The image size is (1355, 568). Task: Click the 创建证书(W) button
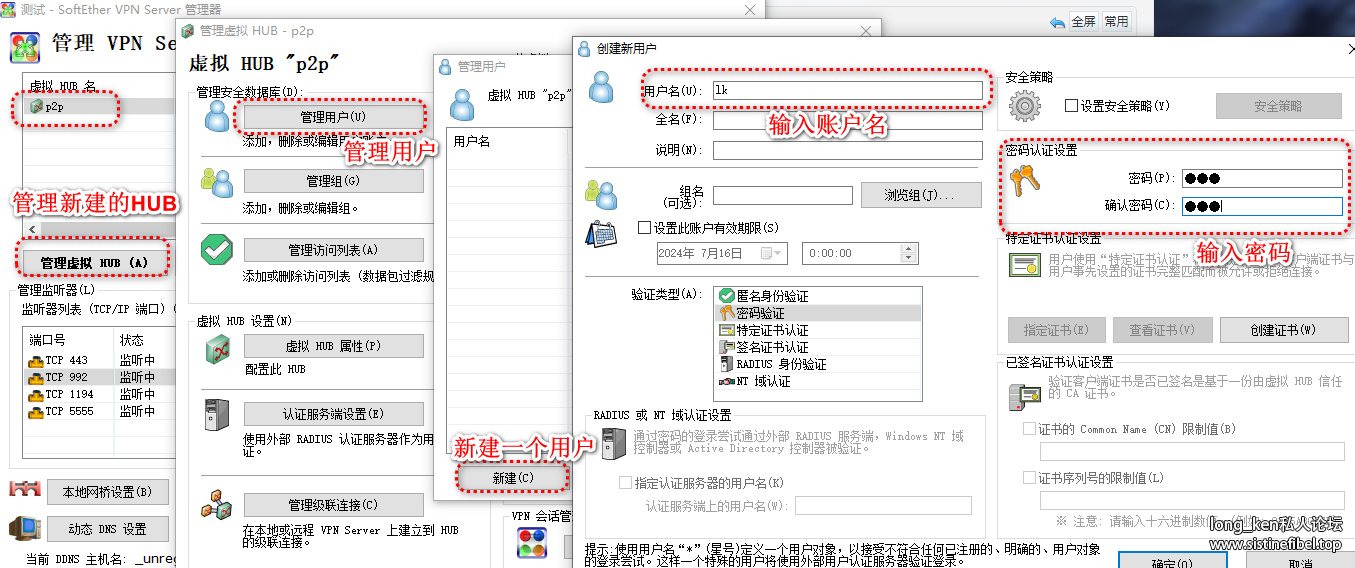coord(1283,330)
